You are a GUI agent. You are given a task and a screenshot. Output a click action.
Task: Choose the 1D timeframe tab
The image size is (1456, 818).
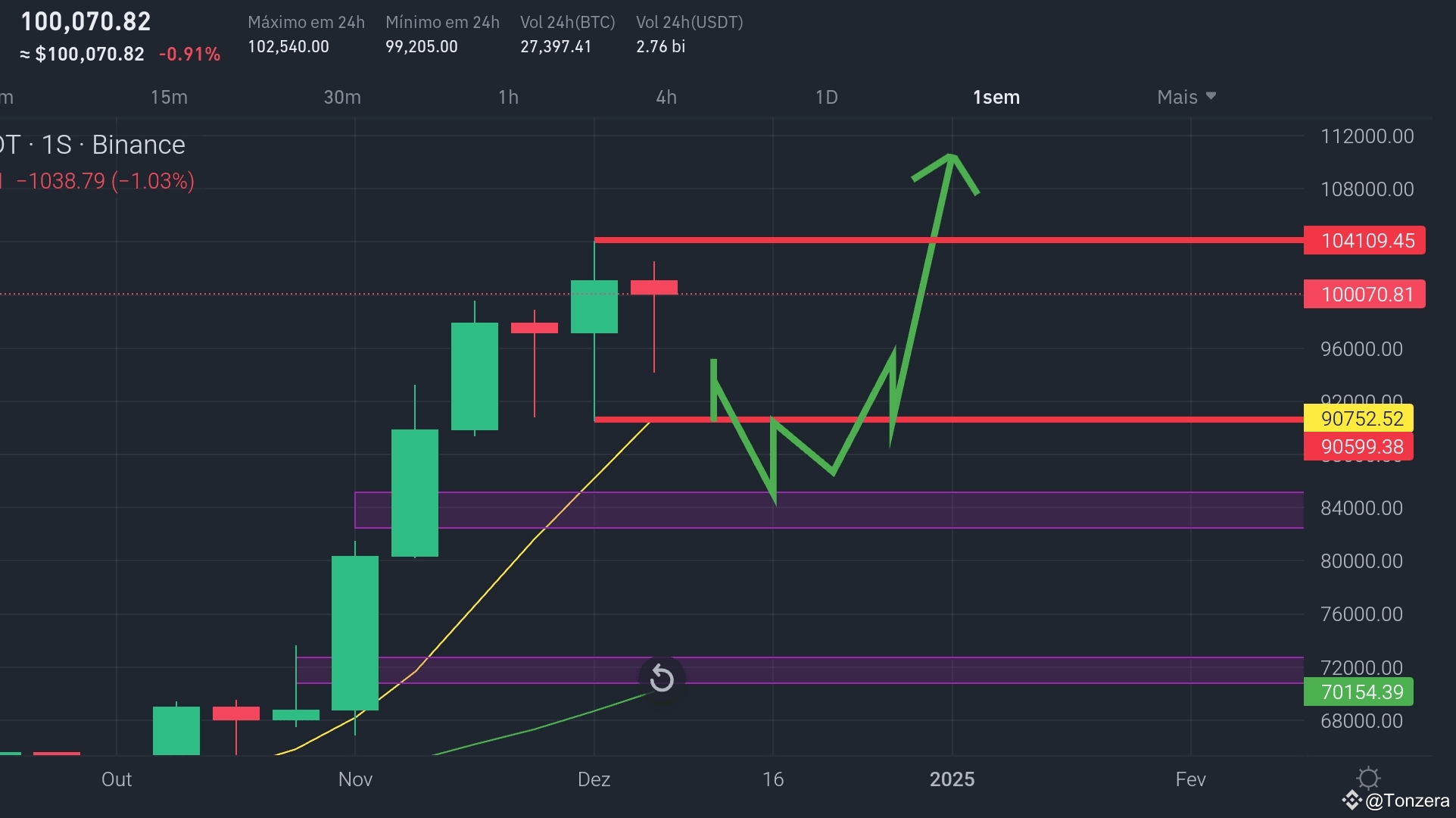pyautogui.click(x=826, y=97)
